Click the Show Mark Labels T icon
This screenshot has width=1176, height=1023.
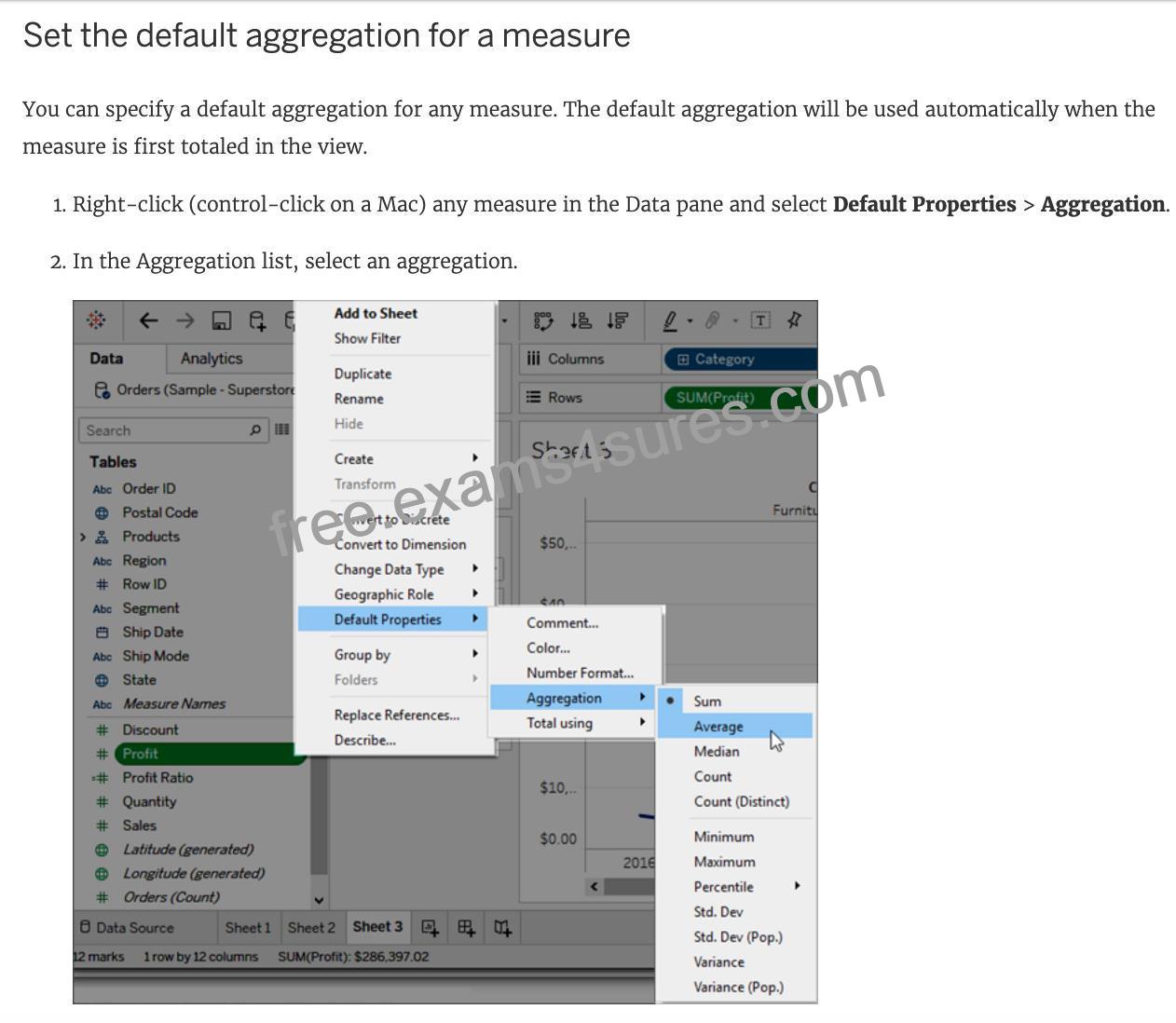point(760,321)
